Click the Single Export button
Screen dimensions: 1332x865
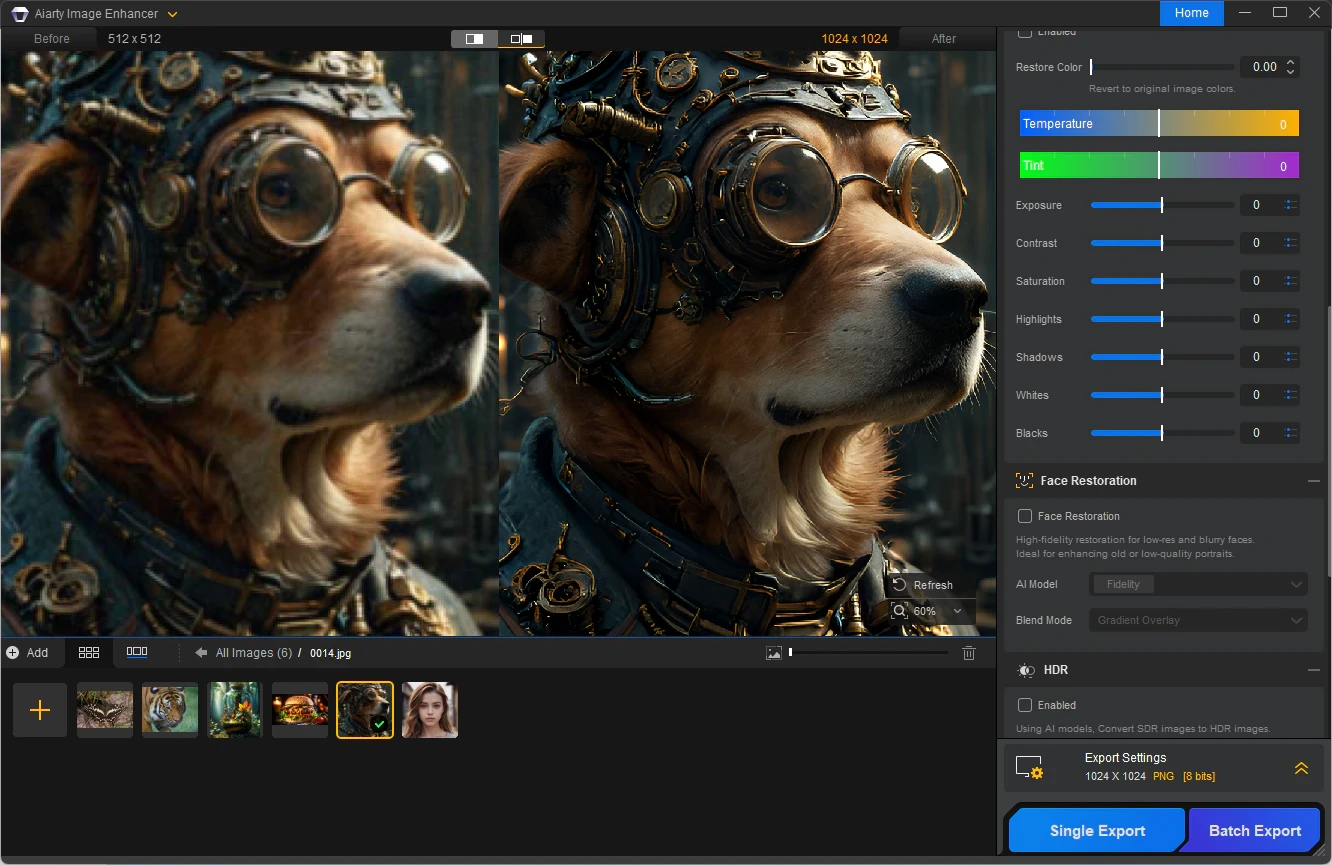tap(1097, 831)
